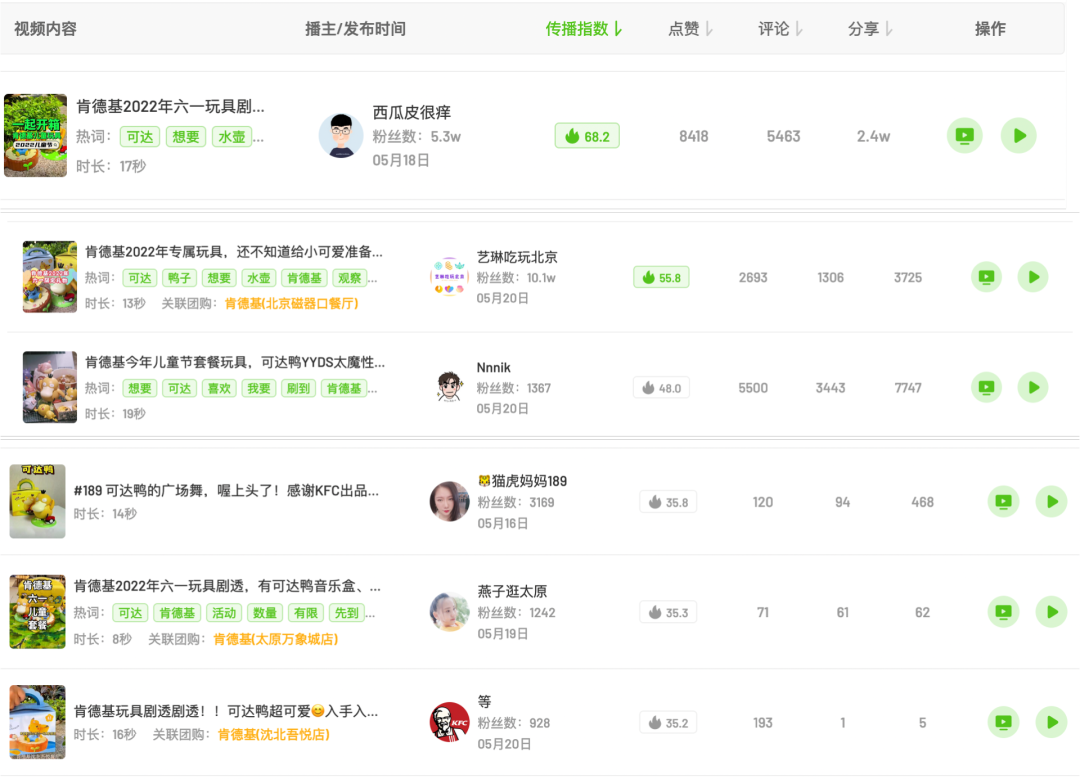The width and height of the screenshot is (1080, 779).
Task: Open 艺琳吃玩北京 profile avatar
Action: click(x=449, y=277)
